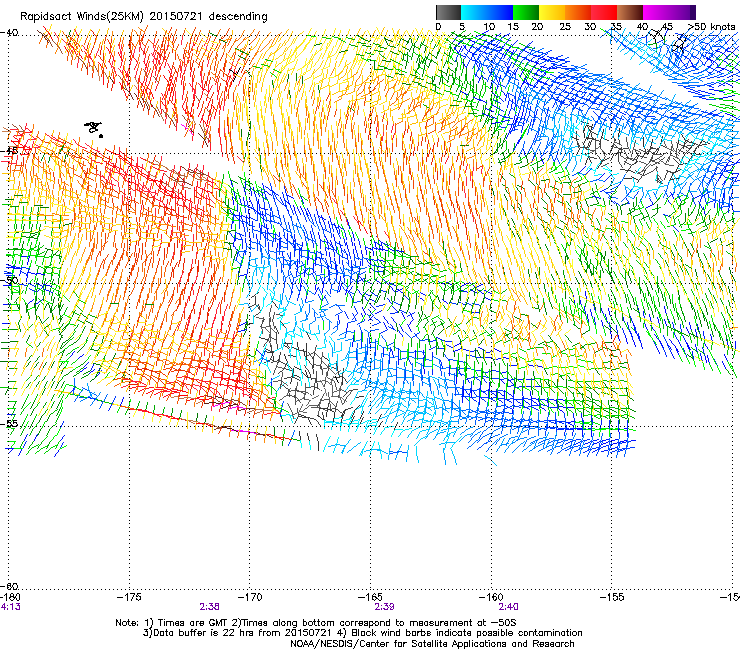Click the black island outline on the map

94,128
